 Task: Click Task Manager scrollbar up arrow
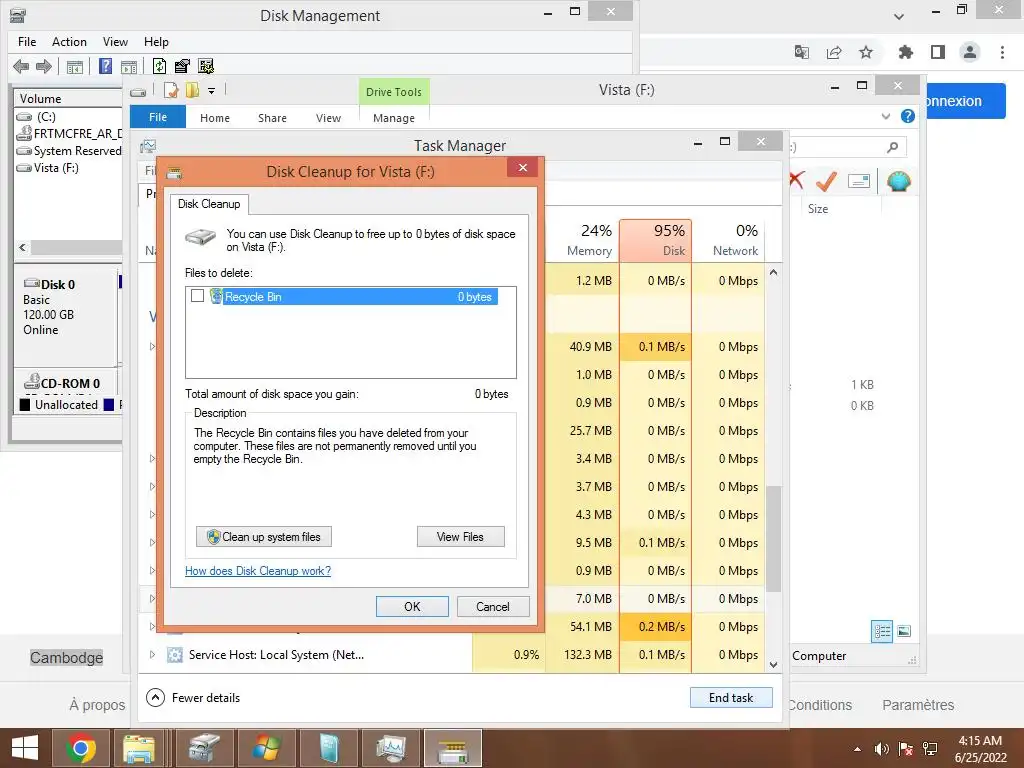(x=774, y=272)
